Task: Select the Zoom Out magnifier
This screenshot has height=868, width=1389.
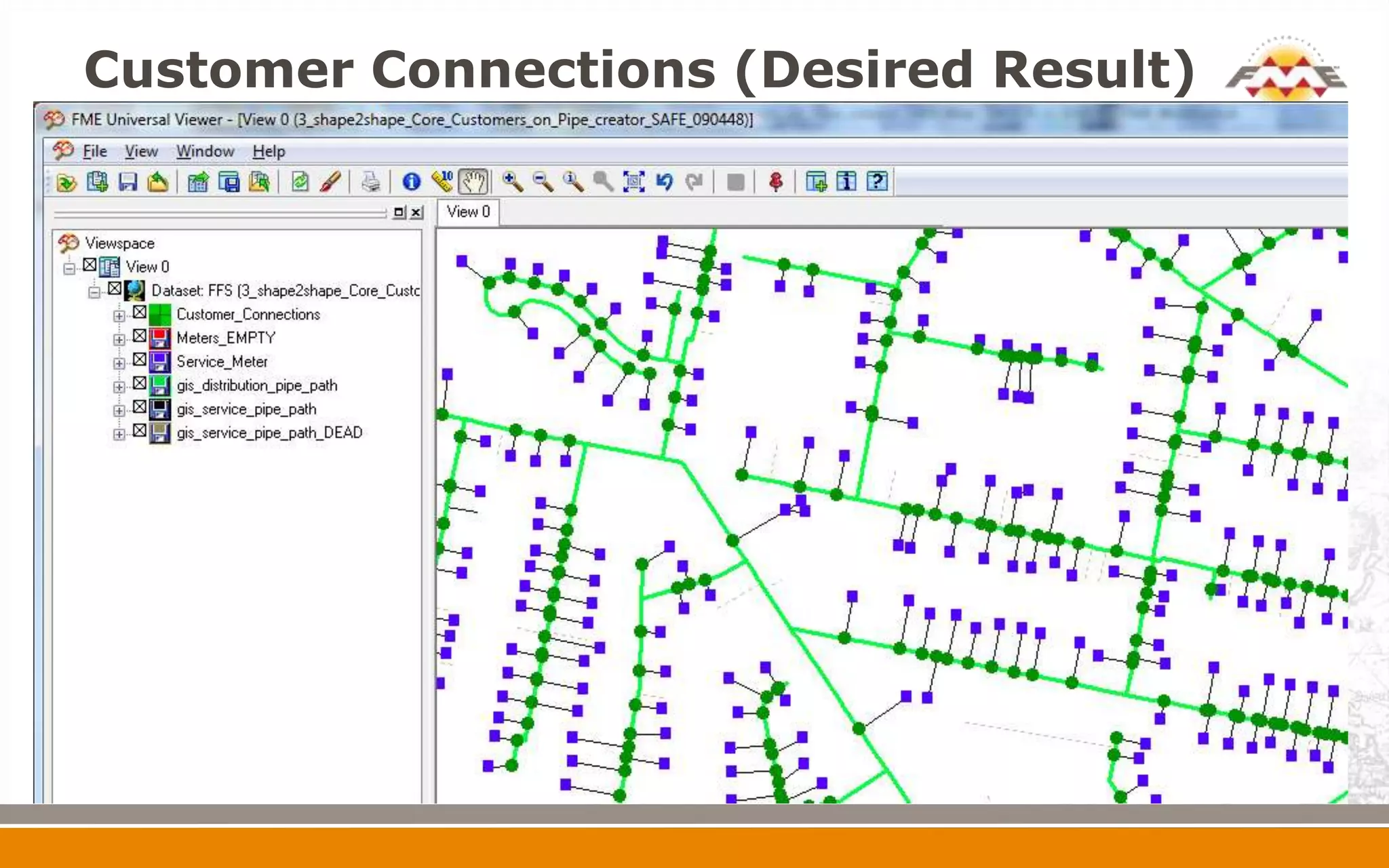Action: click(x=543, y=182)
